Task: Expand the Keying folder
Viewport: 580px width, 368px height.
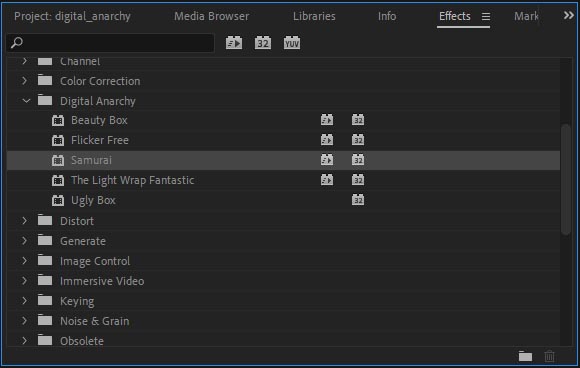Action: pyautogui.click(x=24, y=300)
